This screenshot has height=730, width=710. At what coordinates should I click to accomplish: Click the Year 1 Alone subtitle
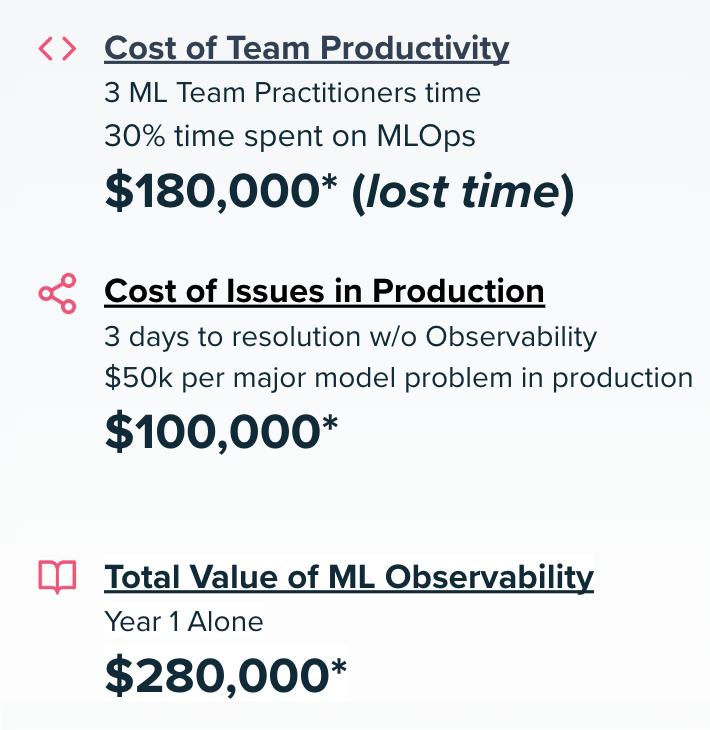(184, 622)
